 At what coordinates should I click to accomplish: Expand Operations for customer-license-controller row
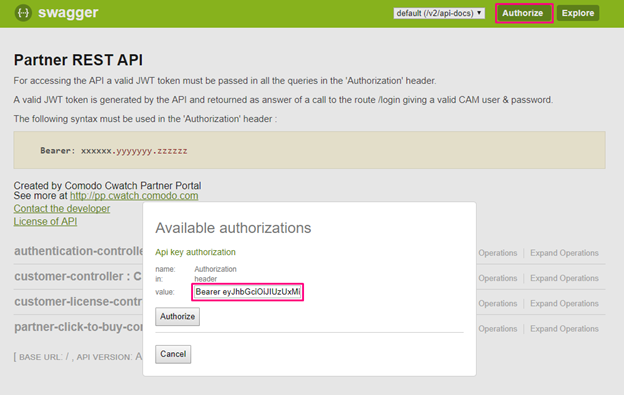564,304
